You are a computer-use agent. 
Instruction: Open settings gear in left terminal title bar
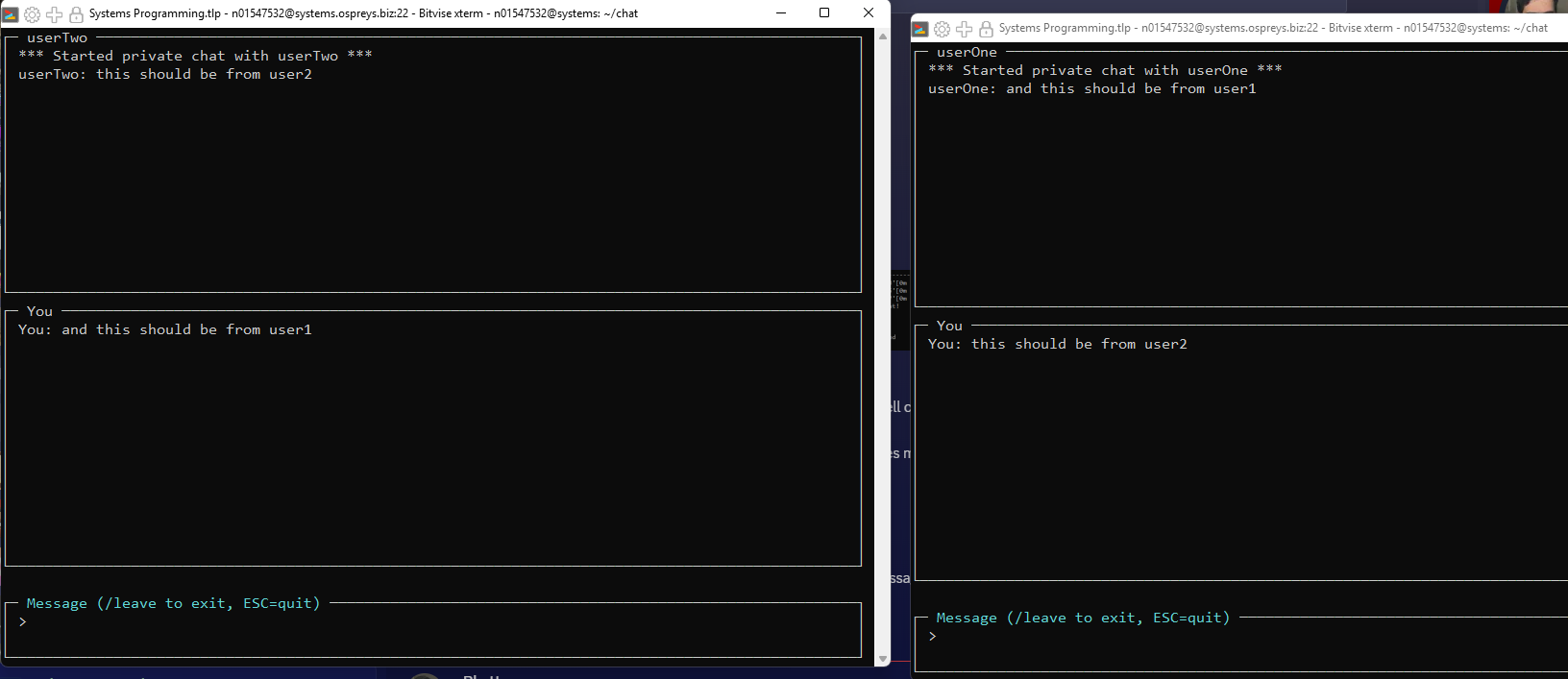(x=32, y=14)
